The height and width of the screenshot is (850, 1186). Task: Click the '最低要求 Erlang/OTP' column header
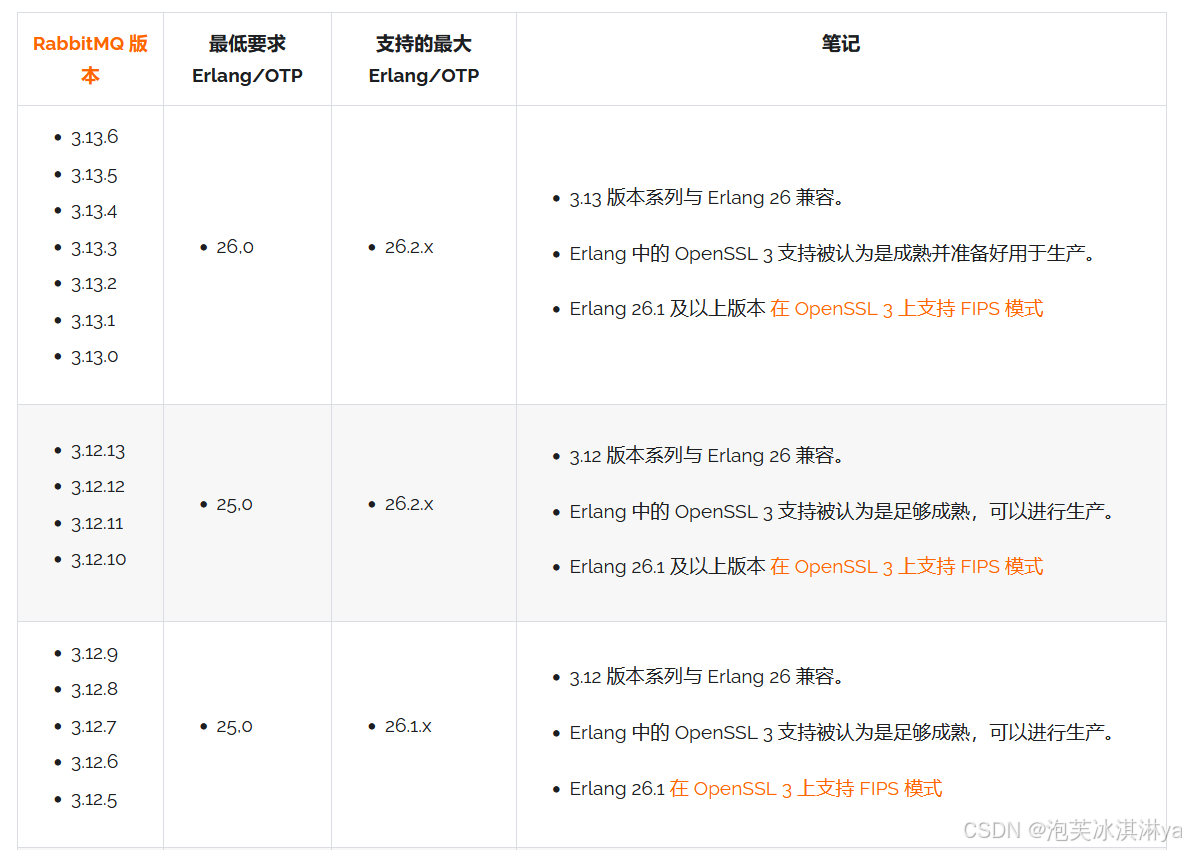pos(247,59)
